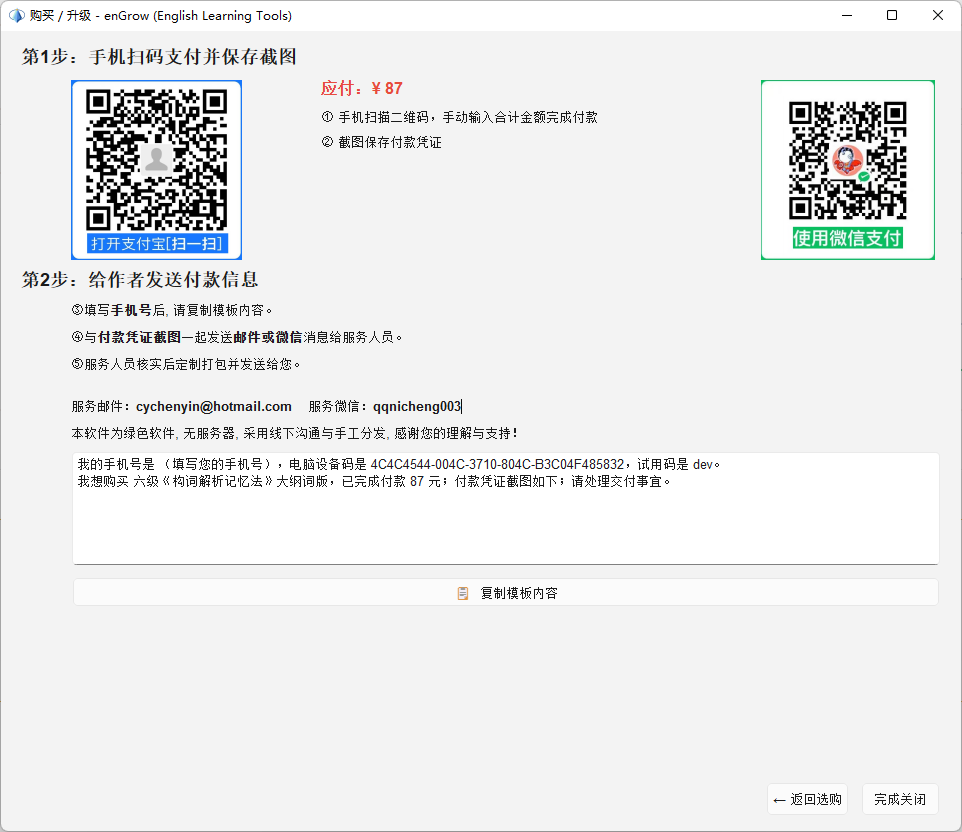Click the WeChat Pay QR code image
Viewport: 962px width, 832px height.
[x=847, y=169]
